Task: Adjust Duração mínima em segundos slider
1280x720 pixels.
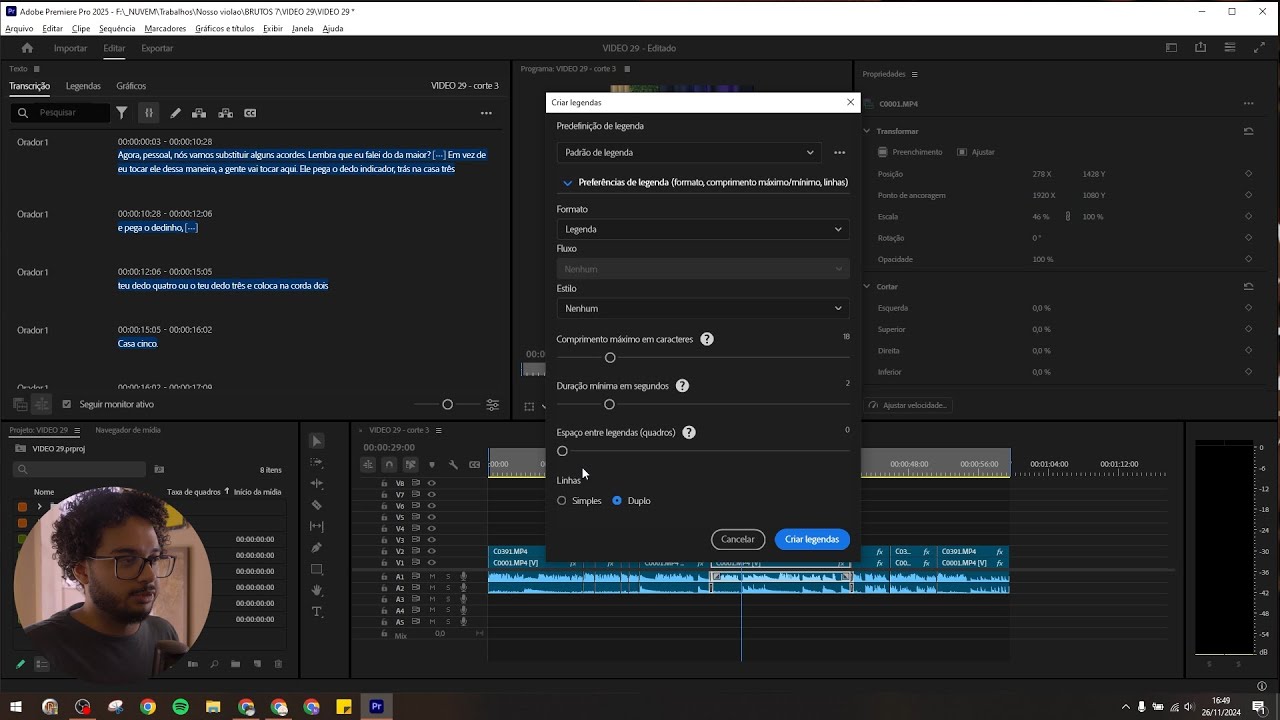Action: click(609, 404)
